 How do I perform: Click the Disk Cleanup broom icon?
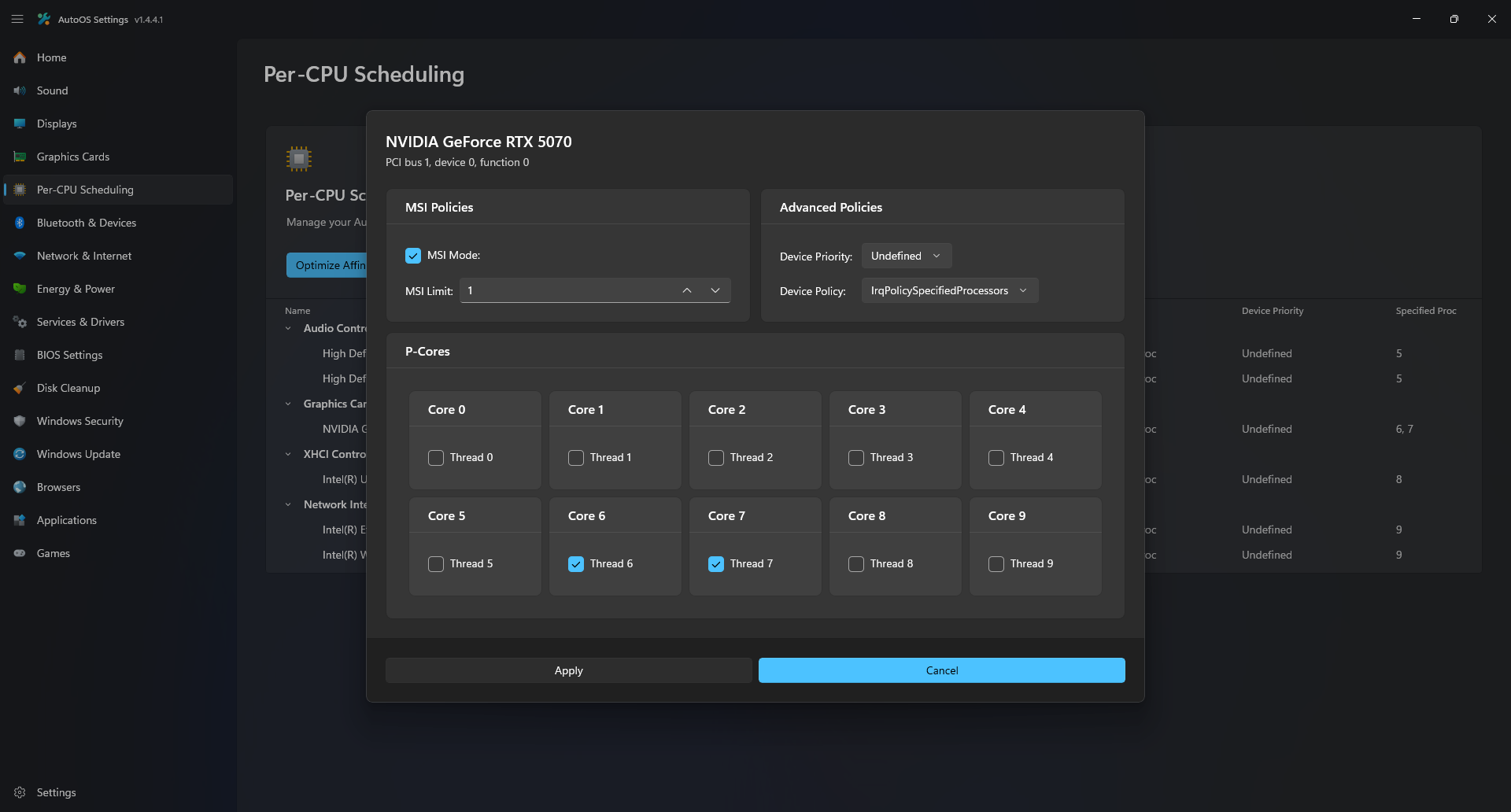click(20, 388)
